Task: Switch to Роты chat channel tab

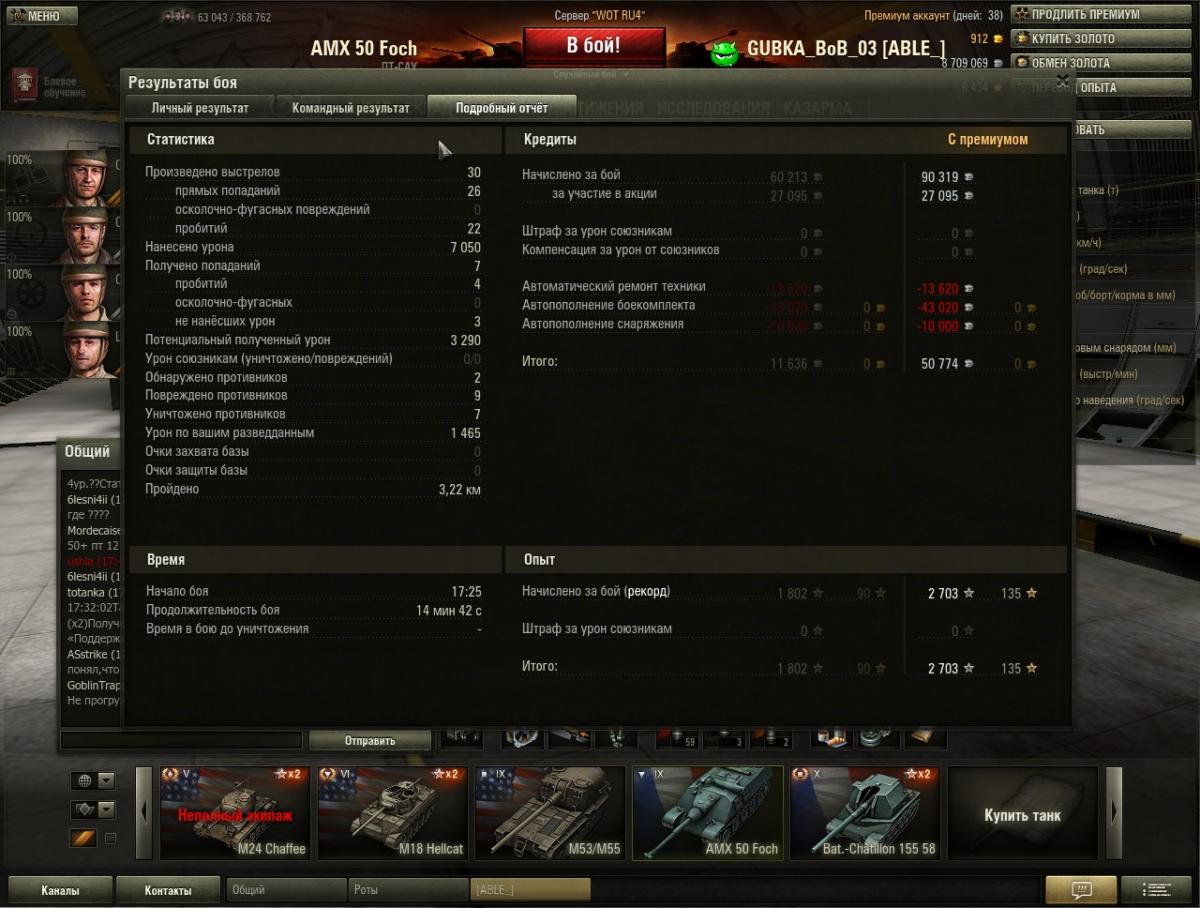Action: tap(408, 890)
